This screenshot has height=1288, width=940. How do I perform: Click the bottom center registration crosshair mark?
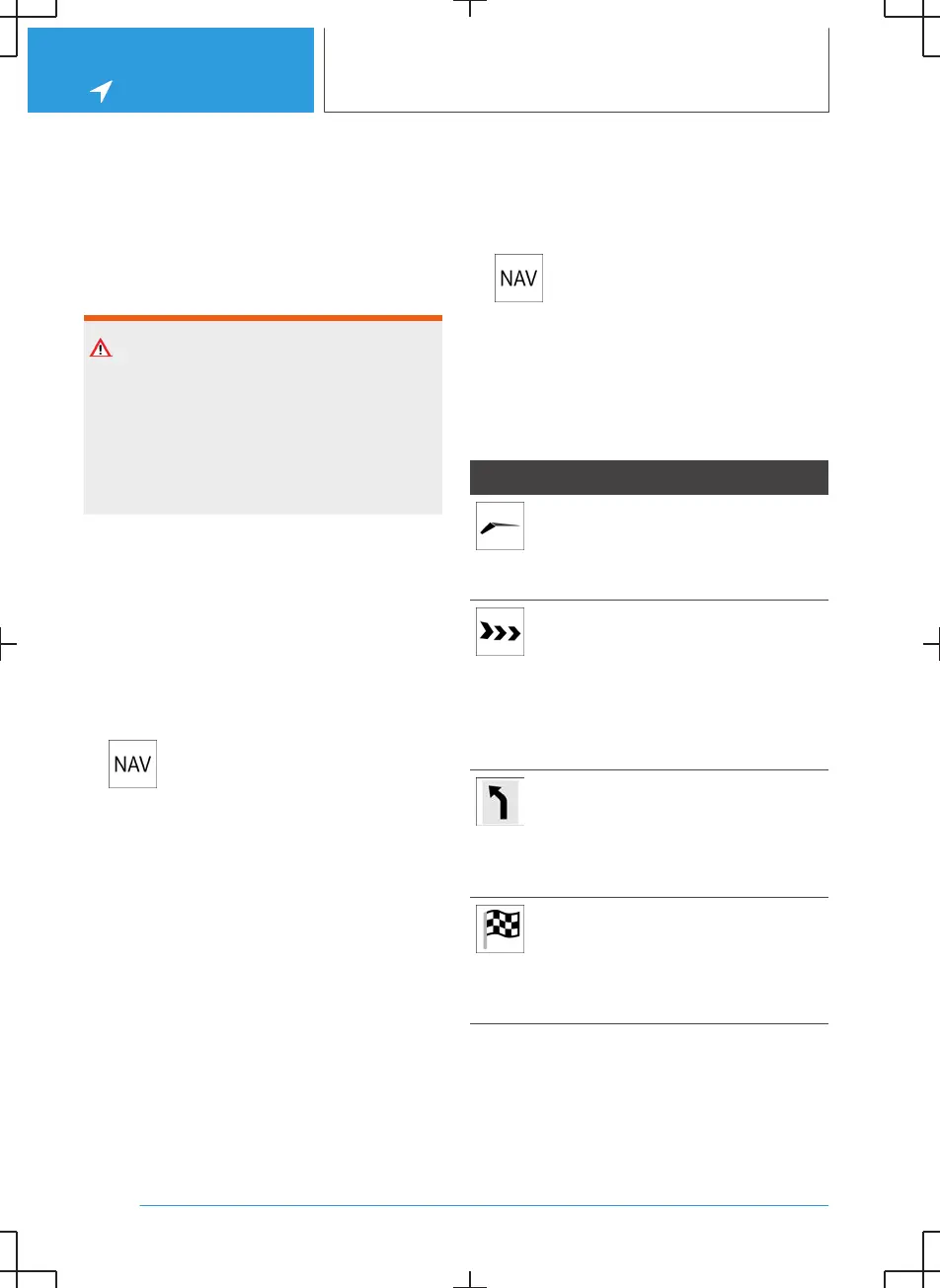471,1278
